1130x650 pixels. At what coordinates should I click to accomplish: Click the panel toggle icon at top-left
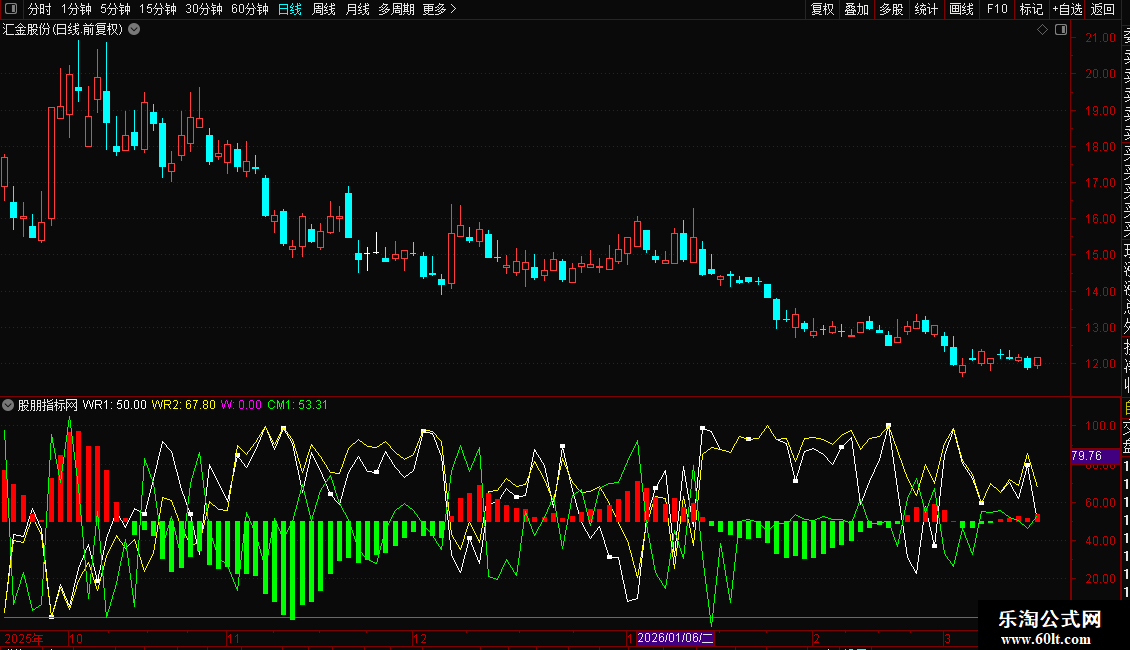click(x=10, y=9)
